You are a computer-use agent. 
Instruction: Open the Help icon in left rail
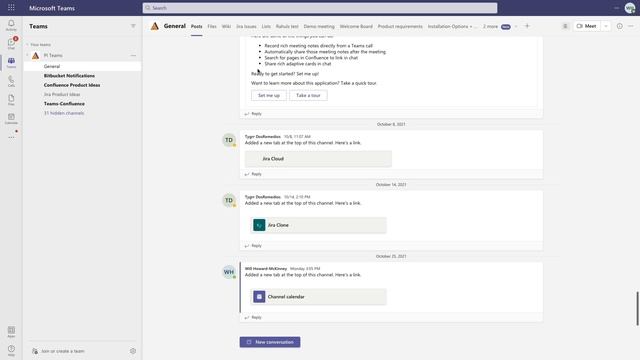tap(11, 350)
